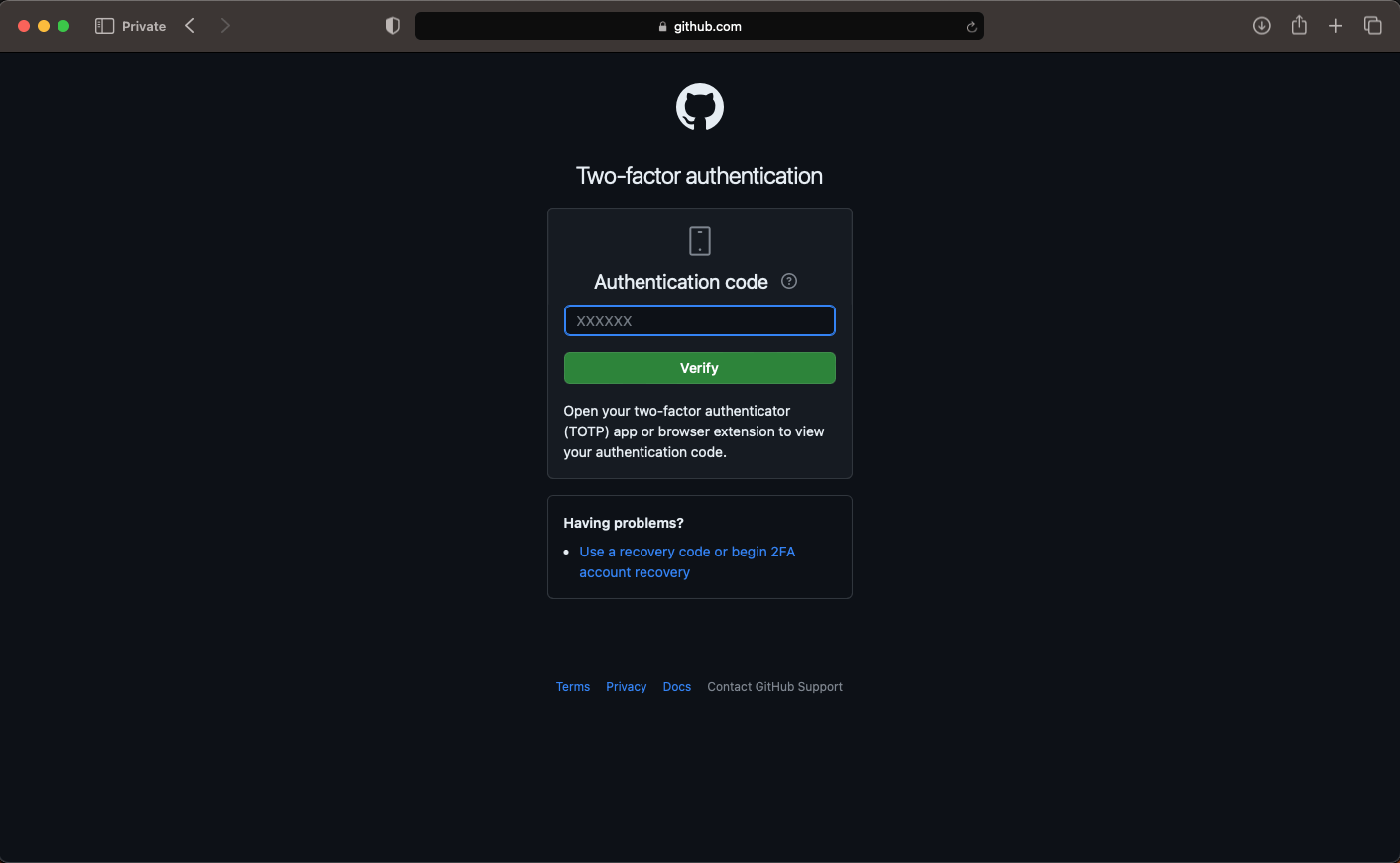Open the privacy report shield icon
The width and height of the screenshot is (1400, 863).
tap(393, 26)
